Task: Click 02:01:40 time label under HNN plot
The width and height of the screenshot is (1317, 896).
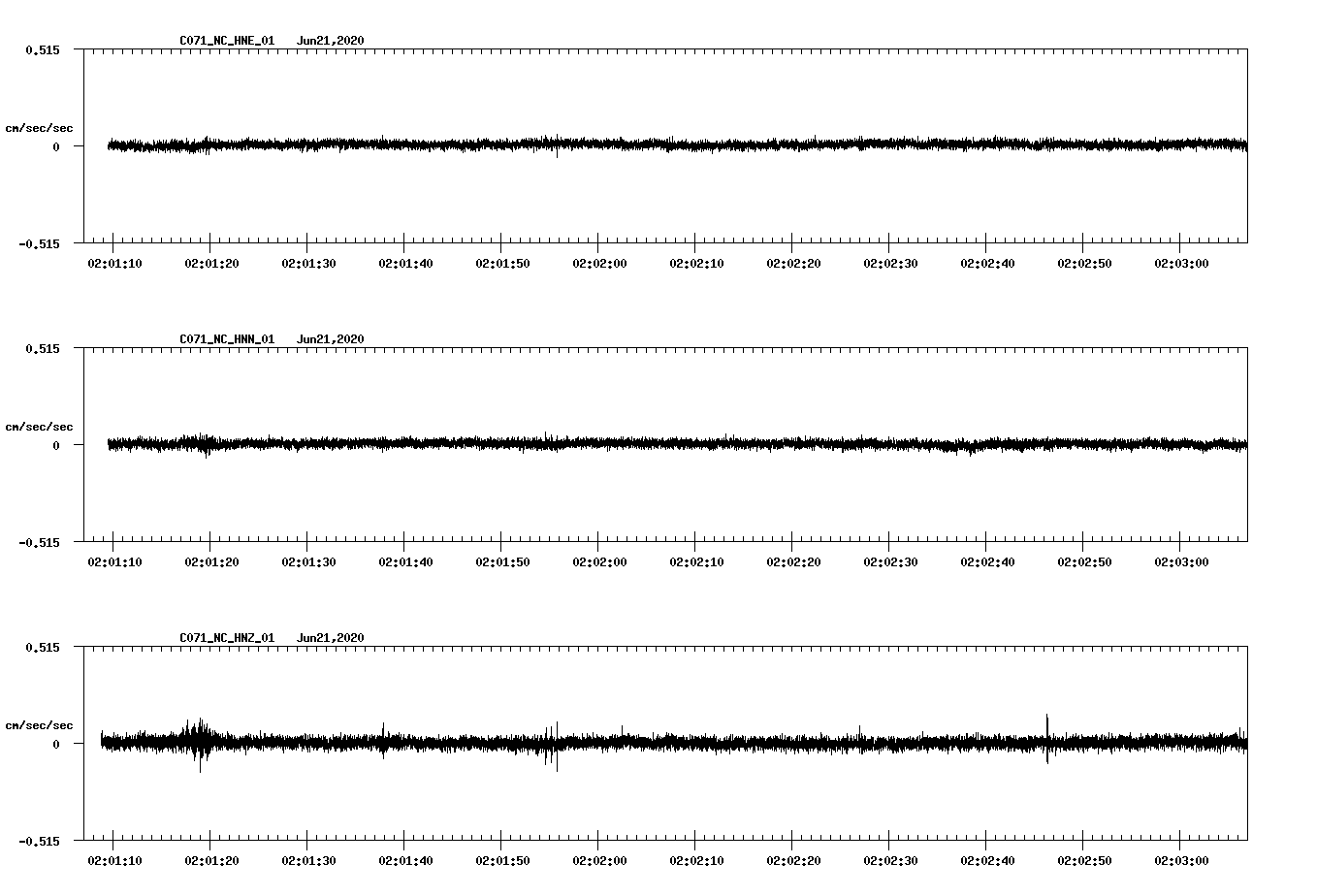Action: click(405, 562)
